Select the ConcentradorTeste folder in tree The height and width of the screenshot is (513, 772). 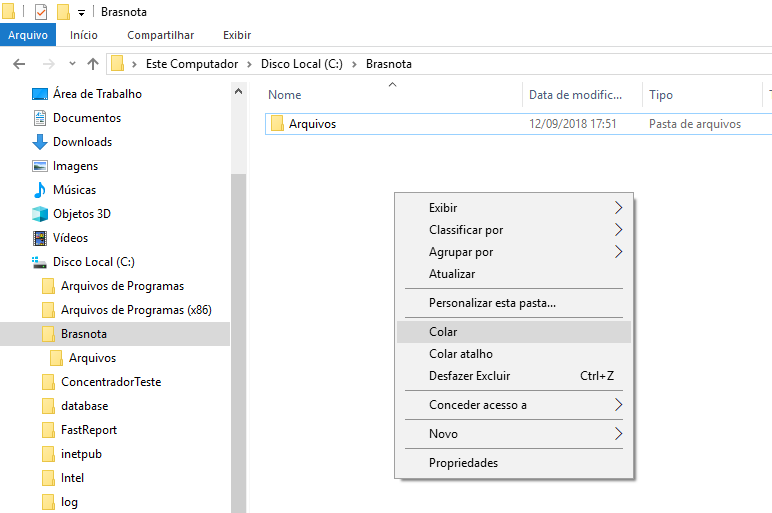click(110, 382)
